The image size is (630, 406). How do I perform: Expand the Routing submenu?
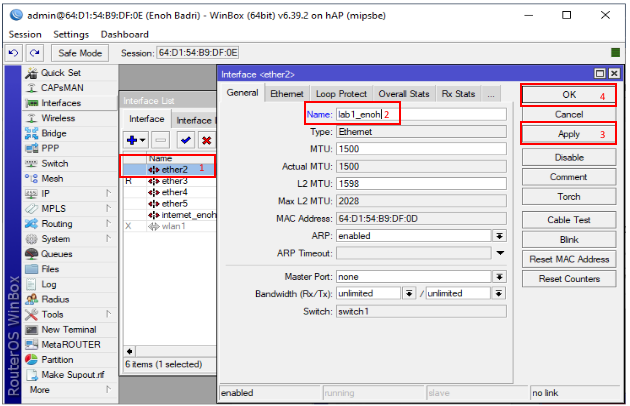click(x=108, y=224)
